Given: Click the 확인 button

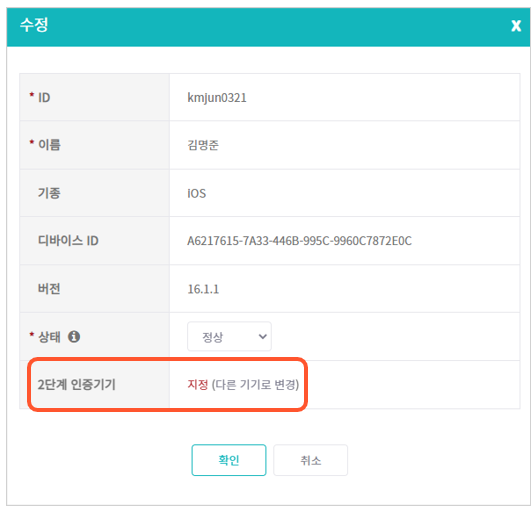Looking at the screenshot, I should (x=229, y=460).
